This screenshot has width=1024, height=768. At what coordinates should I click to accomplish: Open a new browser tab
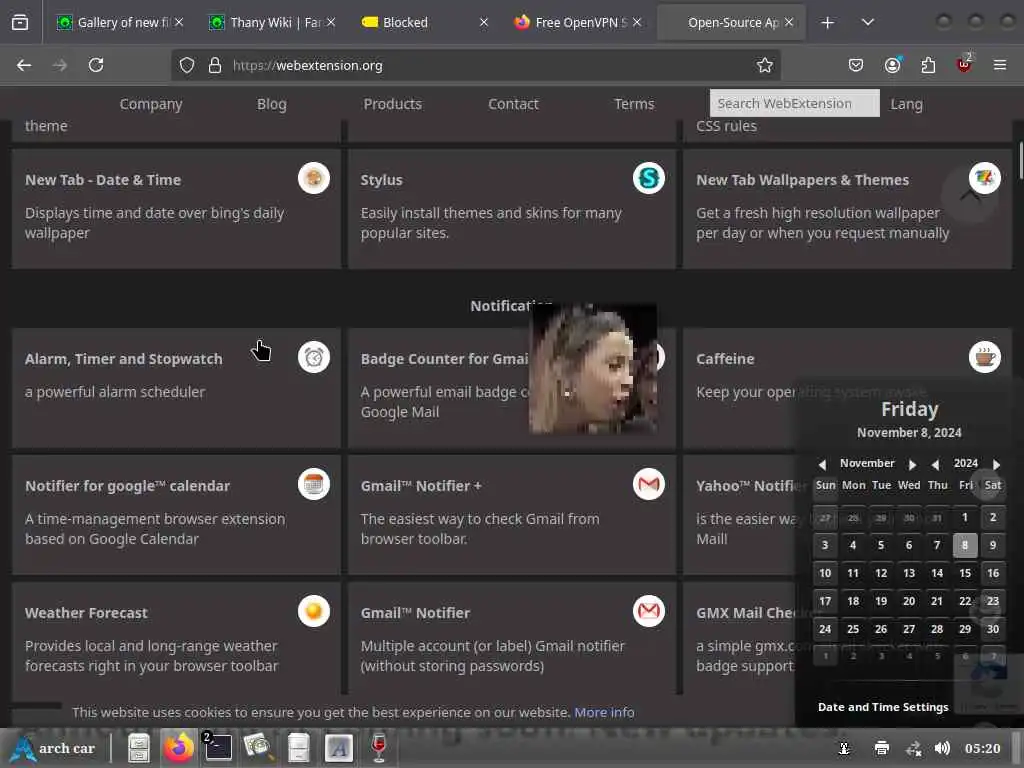point(827,22)
